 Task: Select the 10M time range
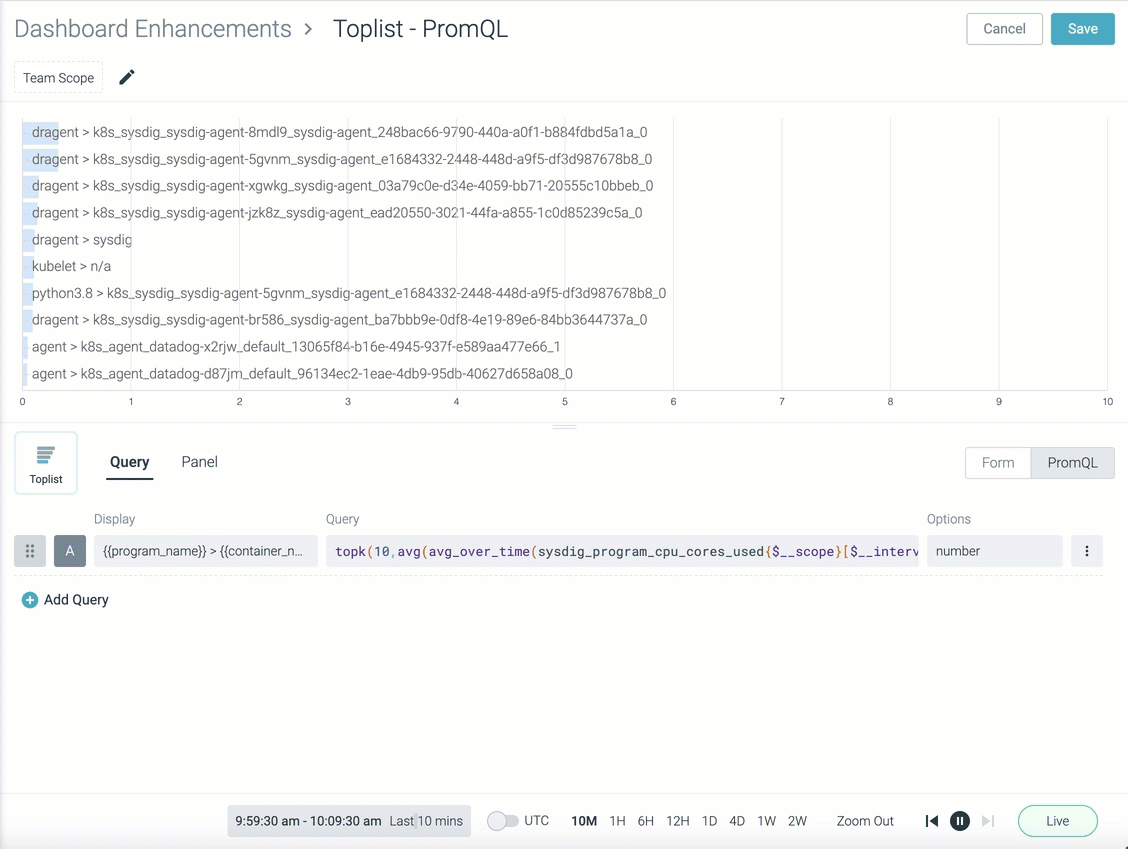[x=584, y=821]
